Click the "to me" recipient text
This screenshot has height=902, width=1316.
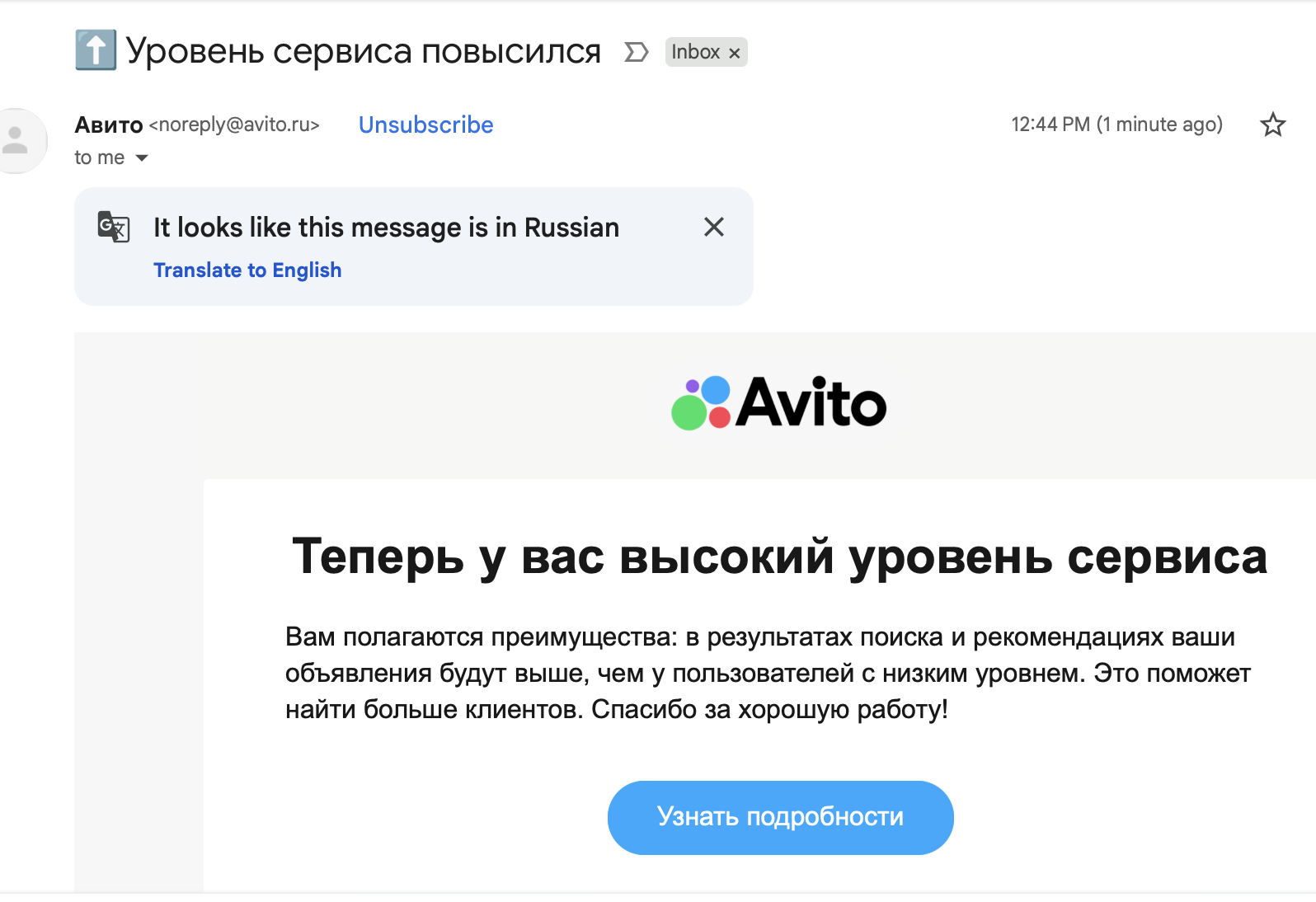point(99,157)
